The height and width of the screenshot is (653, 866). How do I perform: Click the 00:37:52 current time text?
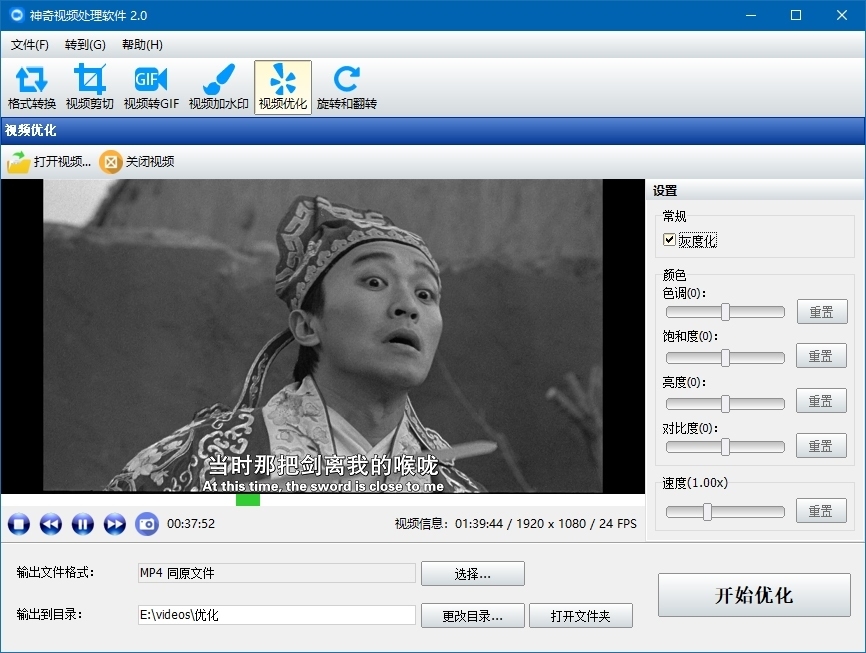point(191,524)
